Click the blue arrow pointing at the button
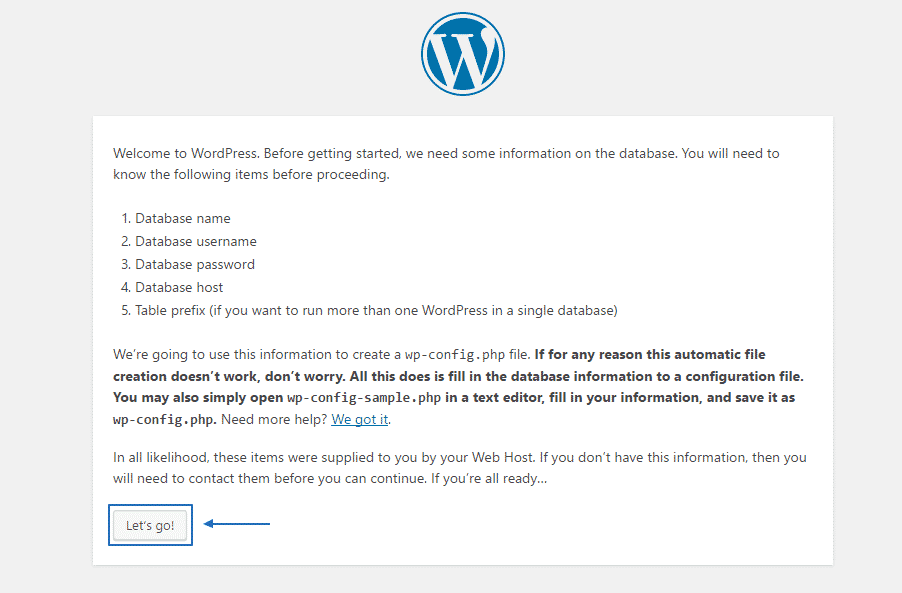Viewport: 902px width, 593px height. tap(237, 523)
